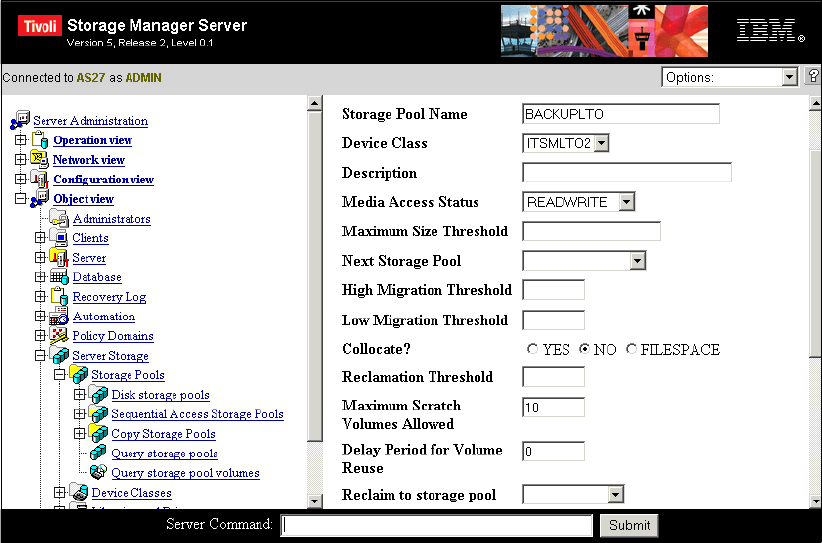Click the Query storage pools cube icon

pos(98,453)
